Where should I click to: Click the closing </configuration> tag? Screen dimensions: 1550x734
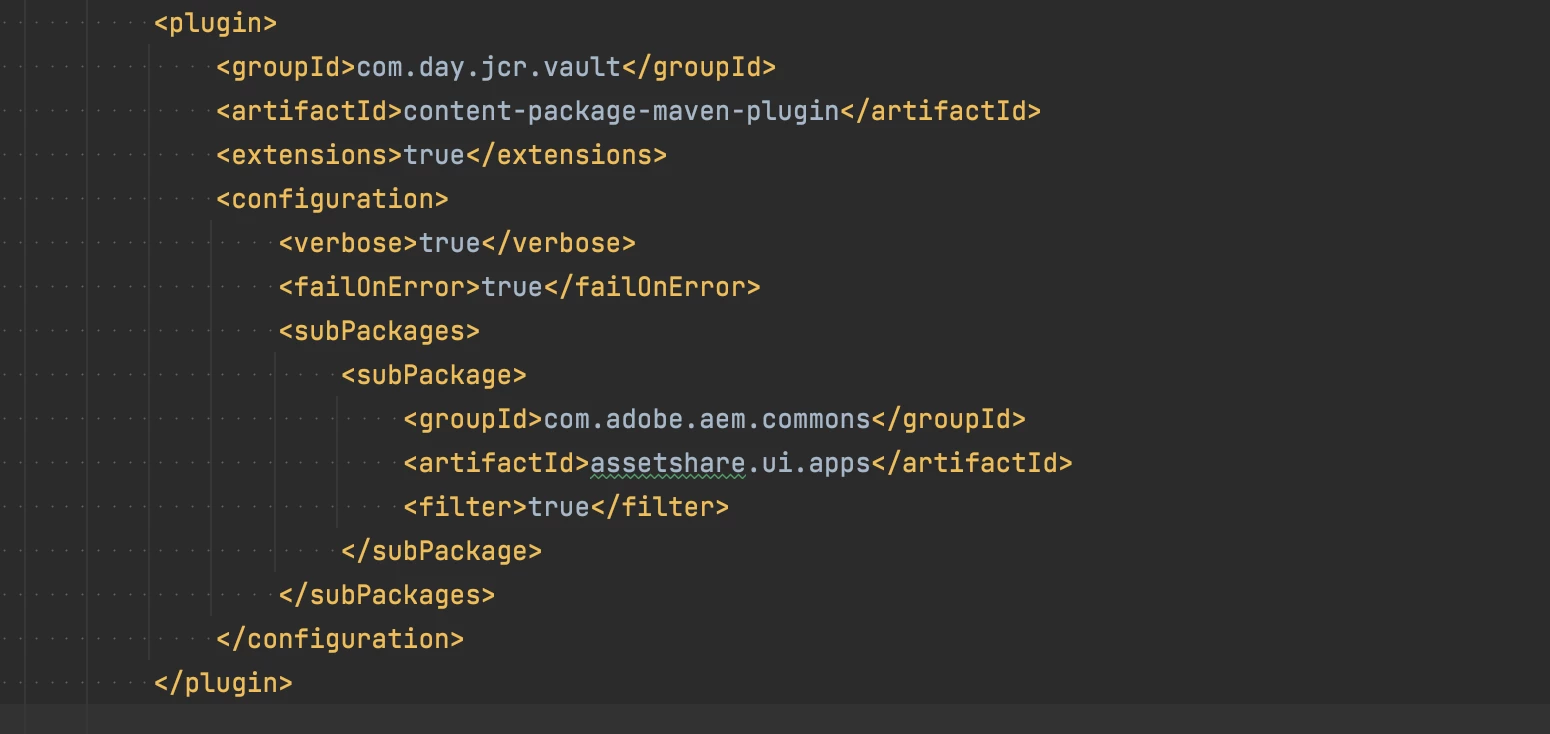point(340,639)
